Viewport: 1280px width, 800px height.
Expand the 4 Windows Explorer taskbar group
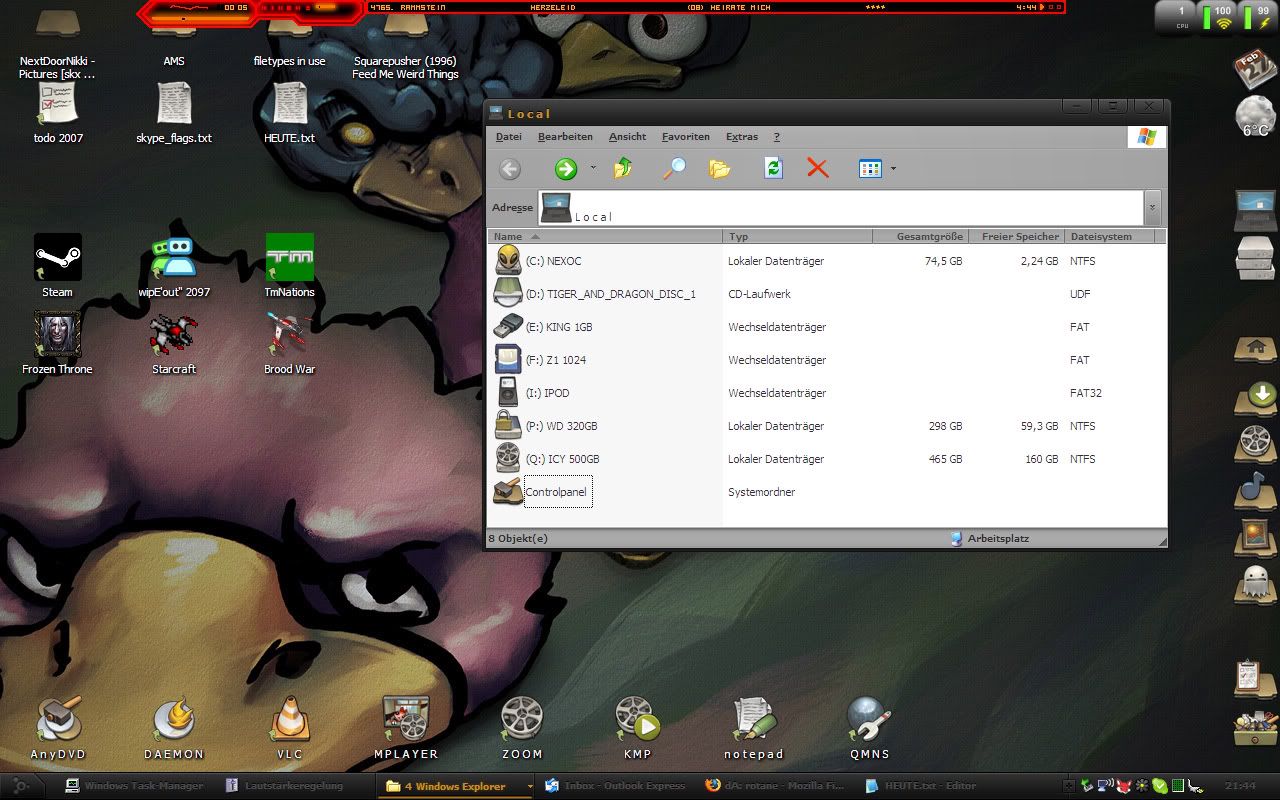pos(455,786)
